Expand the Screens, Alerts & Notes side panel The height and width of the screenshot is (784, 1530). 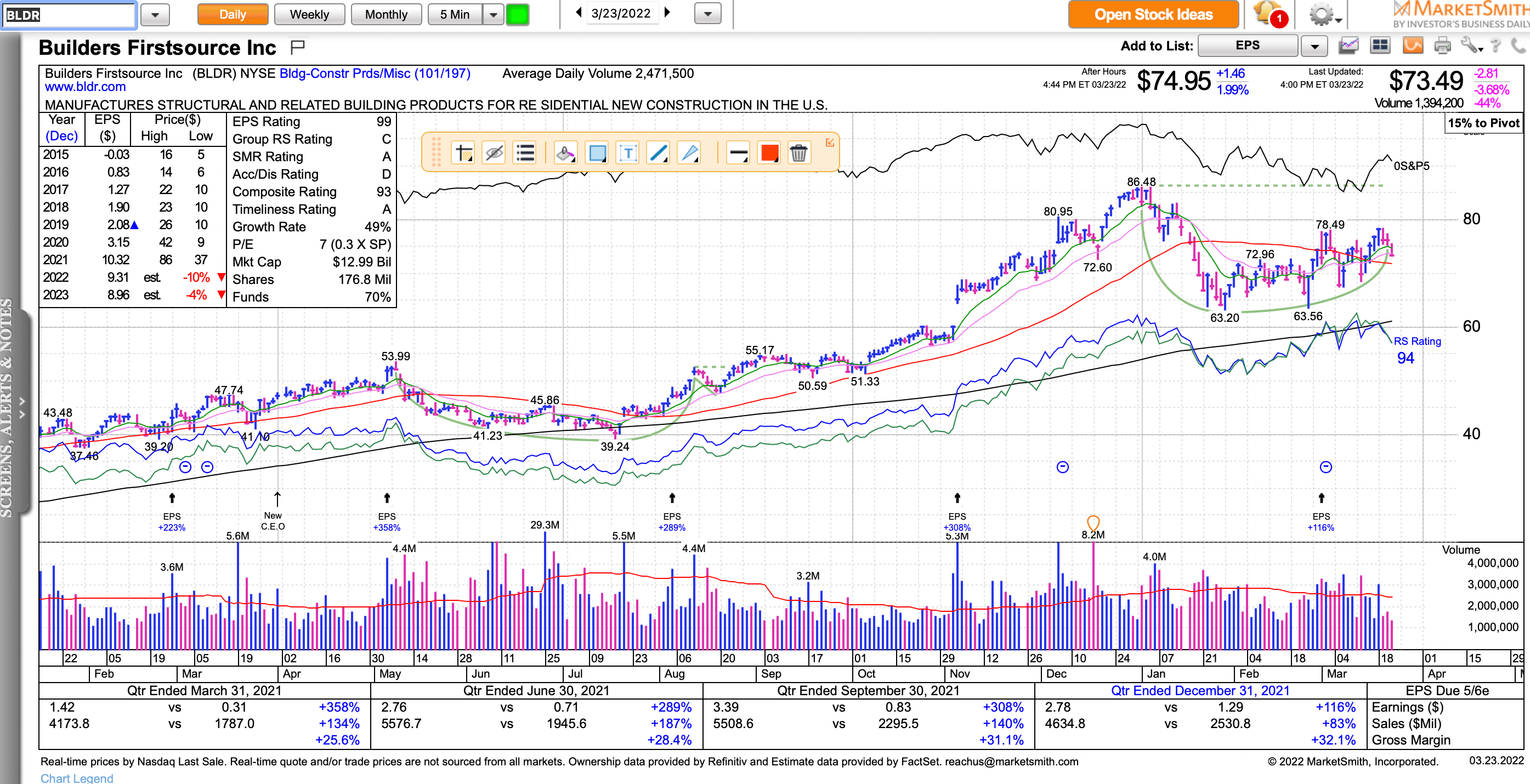pos(22,407)
